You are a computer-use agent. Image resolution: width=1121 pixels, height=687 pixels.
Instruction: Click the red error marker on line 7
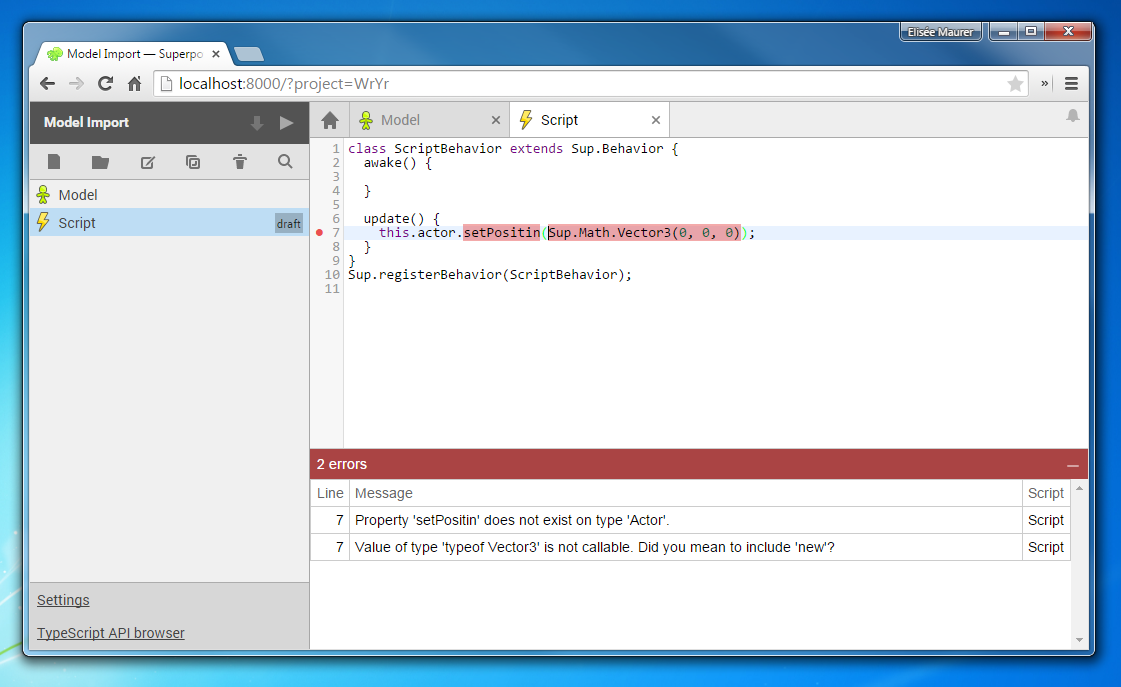pos(320,232)
